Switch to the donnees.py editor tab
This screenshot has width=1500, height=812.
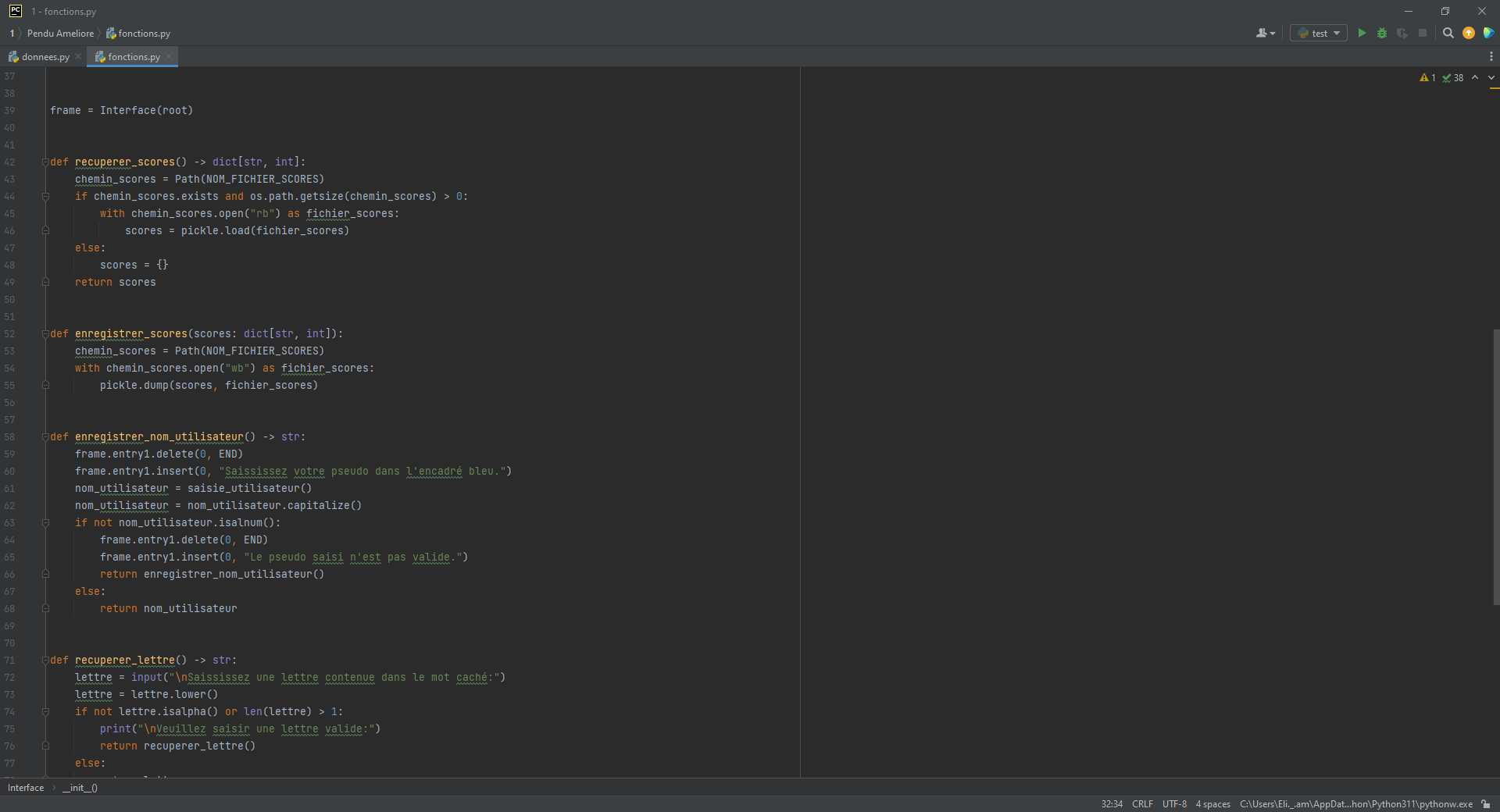click(45, 57)
